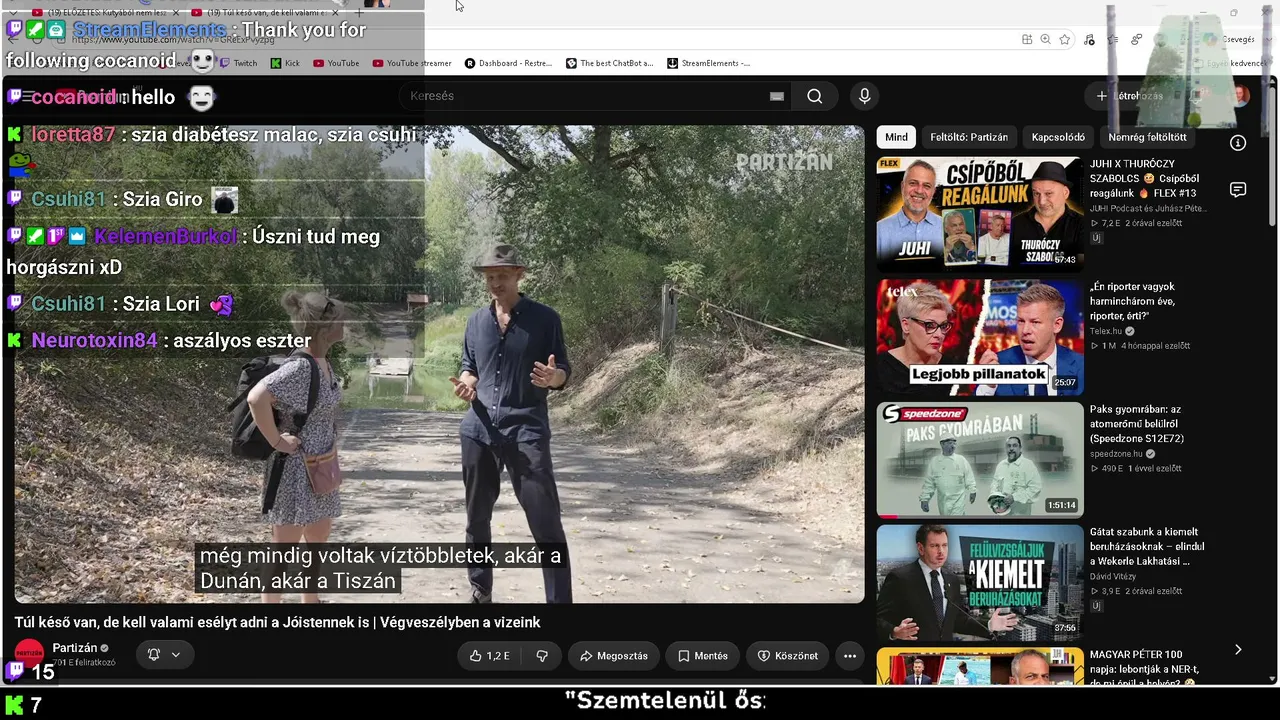The height and width of the screenshot is (720, 1280).
Task: Click chat username KelemenBurkol
Action: [166, 237]
